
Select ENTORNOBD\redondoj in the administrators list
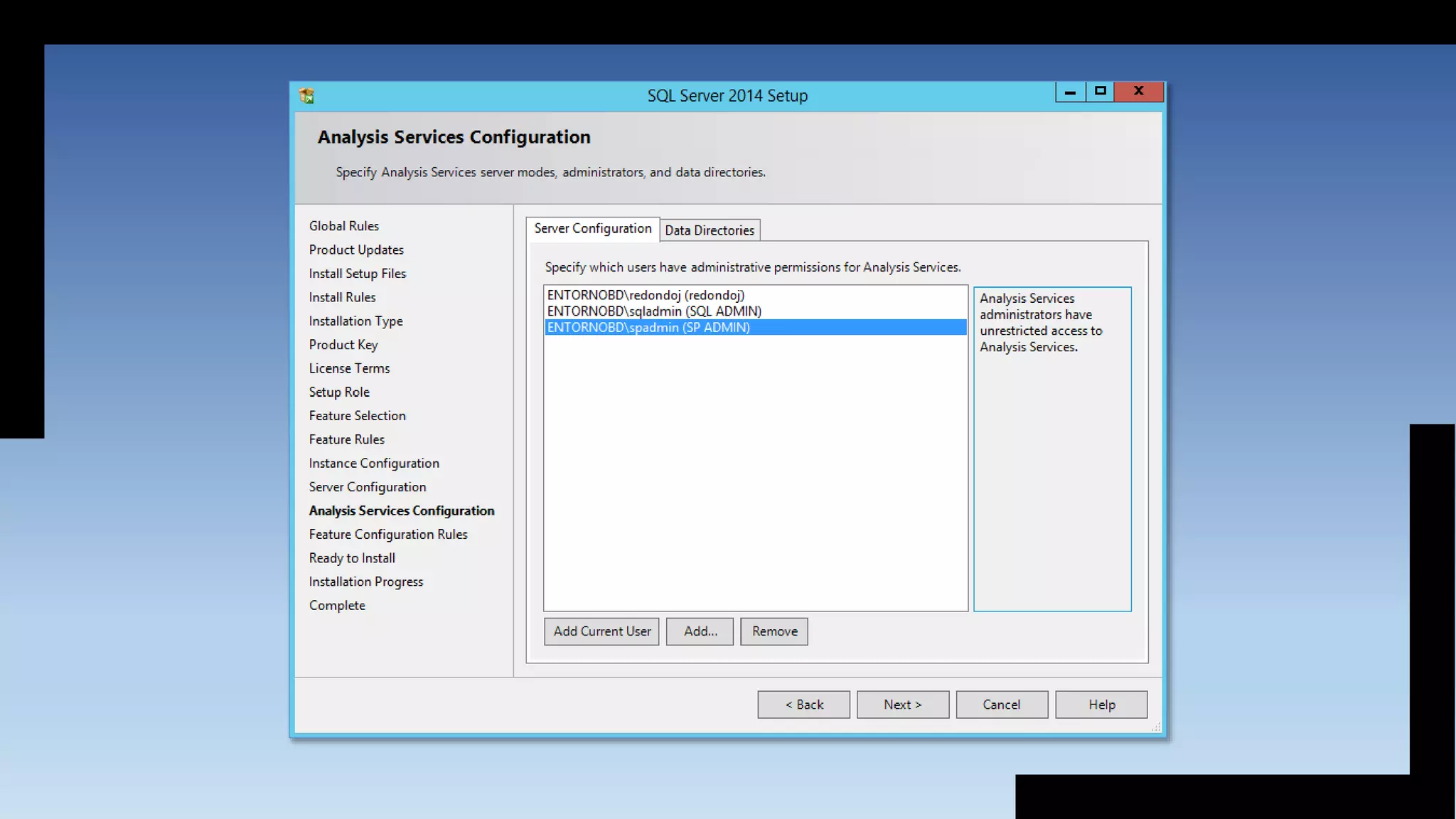coord(646,295)
